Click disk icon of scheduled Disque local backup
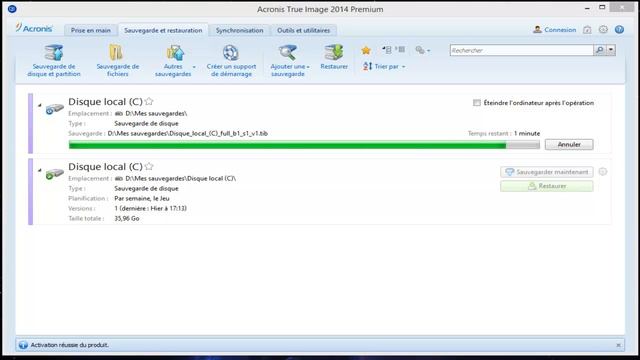The width and height of the screenshot is (640, 360). coord(54,174)
